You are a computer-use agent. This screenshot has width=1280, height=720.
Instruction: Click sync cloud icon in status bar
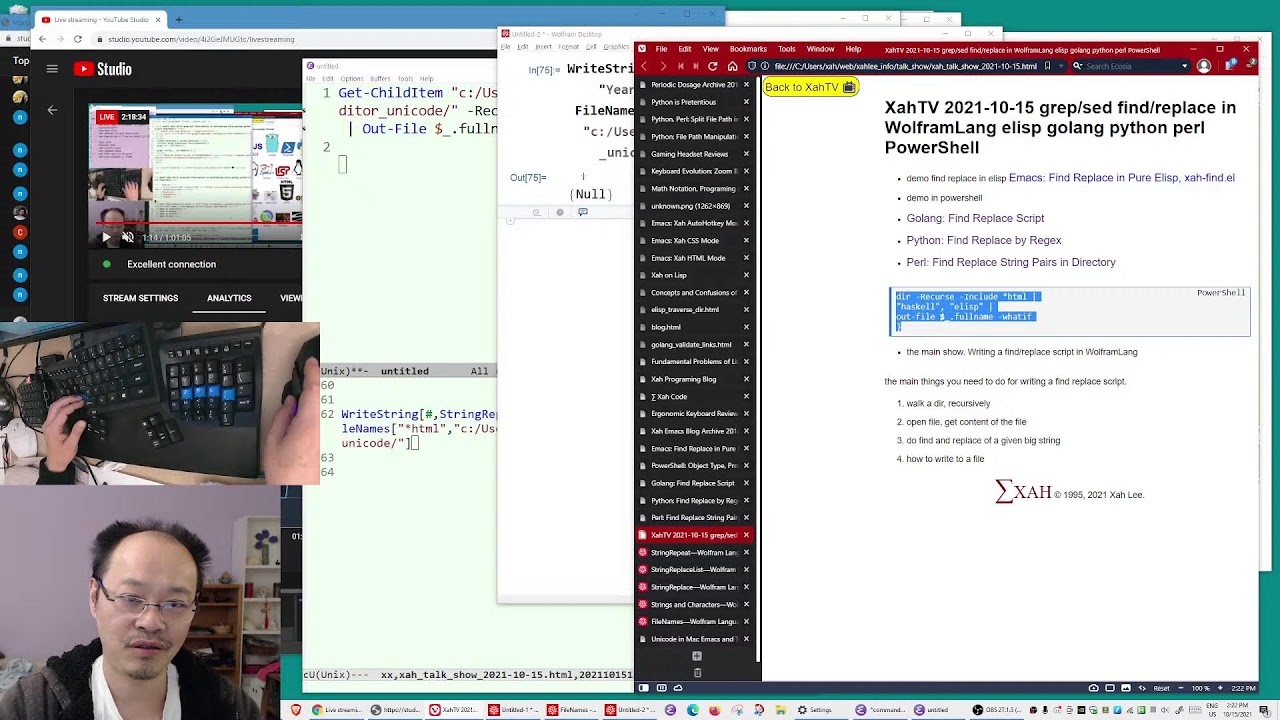(x=678, y=688)
